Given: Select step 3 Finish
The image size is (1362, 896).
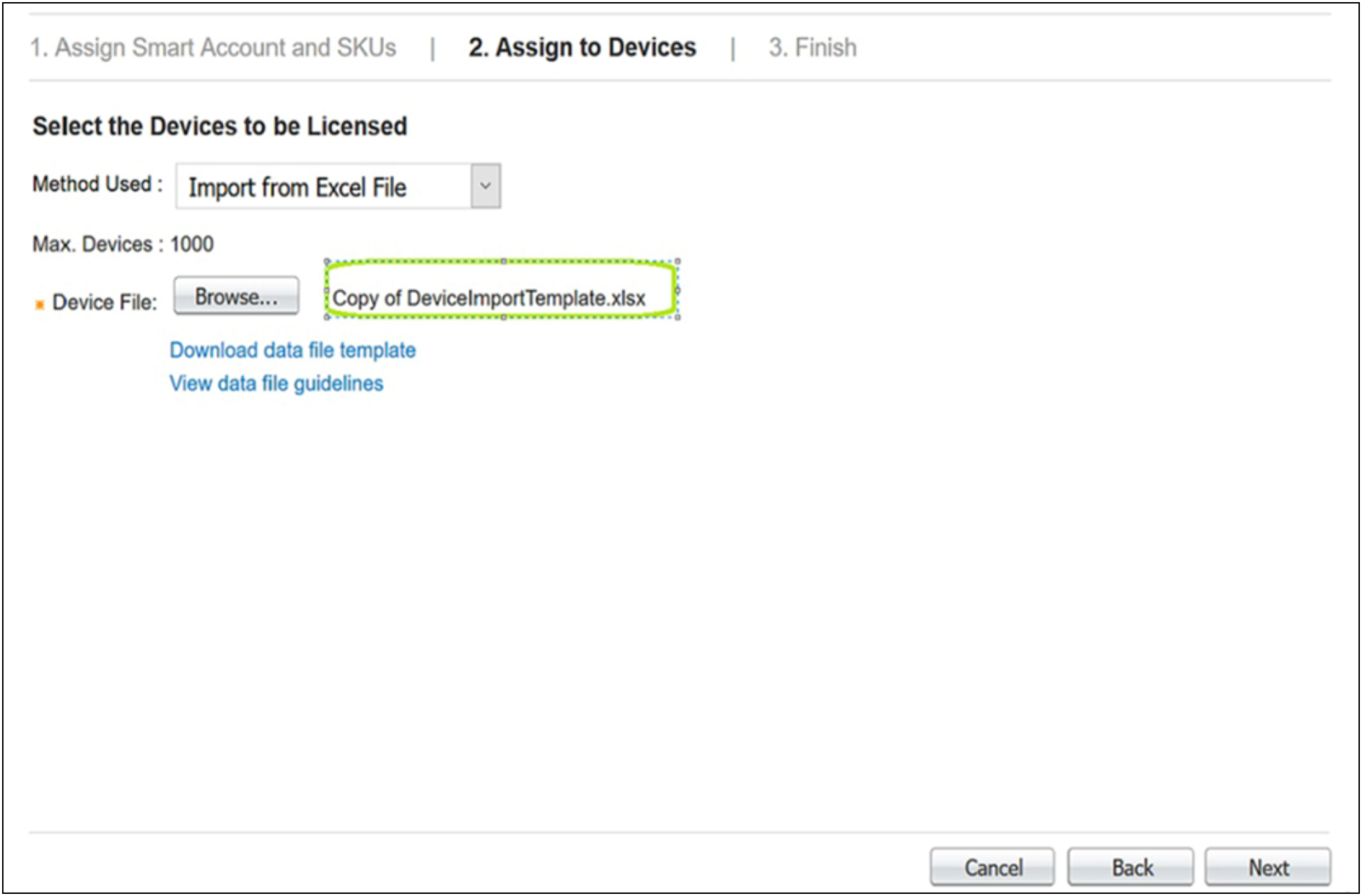Looking at the screenshot, I should pos(813,48).
